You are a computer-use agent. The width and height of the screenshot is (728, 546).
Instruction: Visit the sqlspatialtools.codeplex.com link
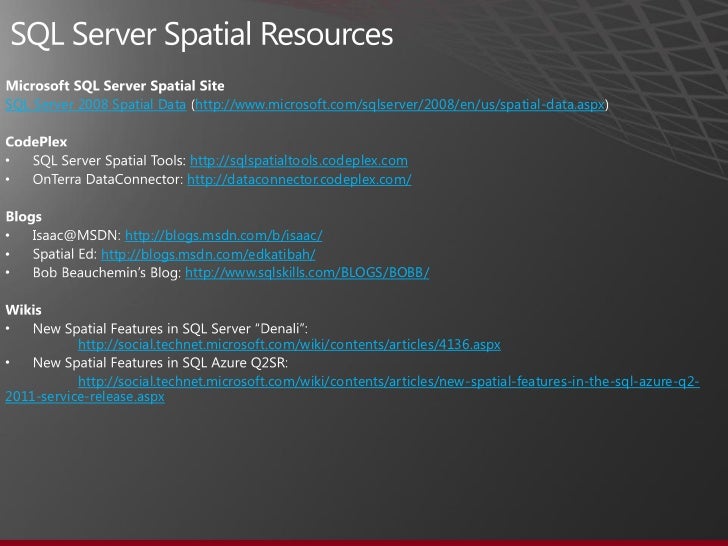click(299, 161)
